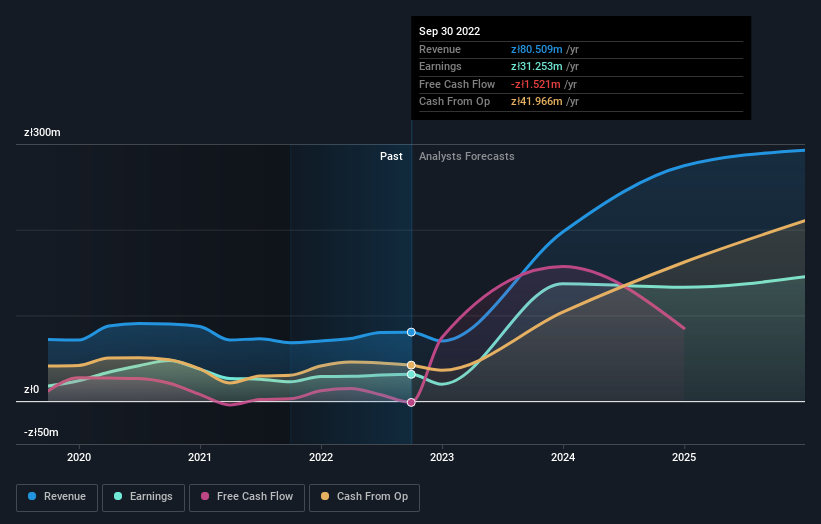Click the pink Free Cash Flow data point
The width and height of the screenshot is (821, 524).
(411, 402)
